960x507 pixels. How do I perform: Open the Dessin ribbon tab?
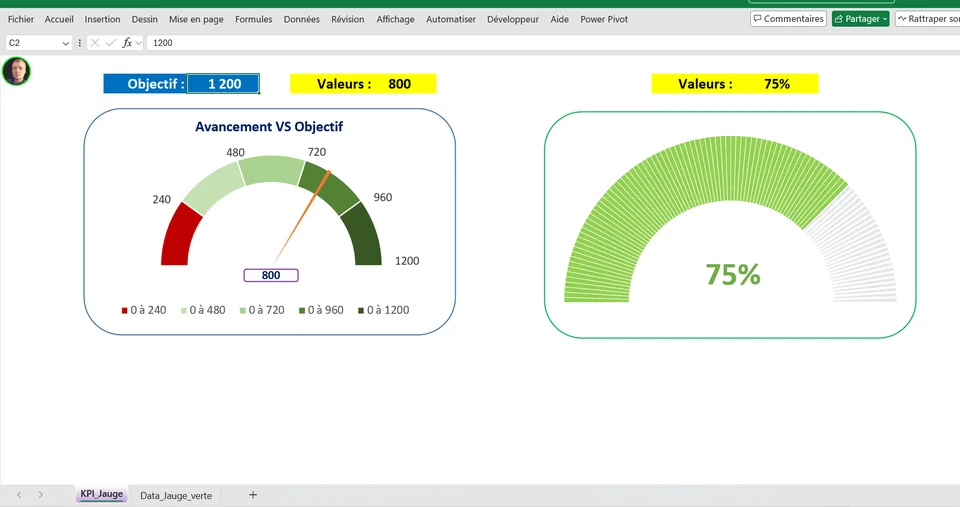(144, 19)
